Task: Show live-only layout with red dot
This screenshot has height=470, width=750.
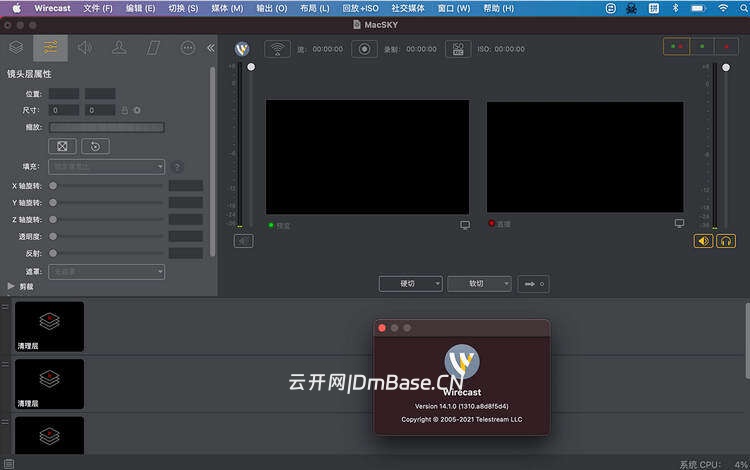Action: point(727,46)
